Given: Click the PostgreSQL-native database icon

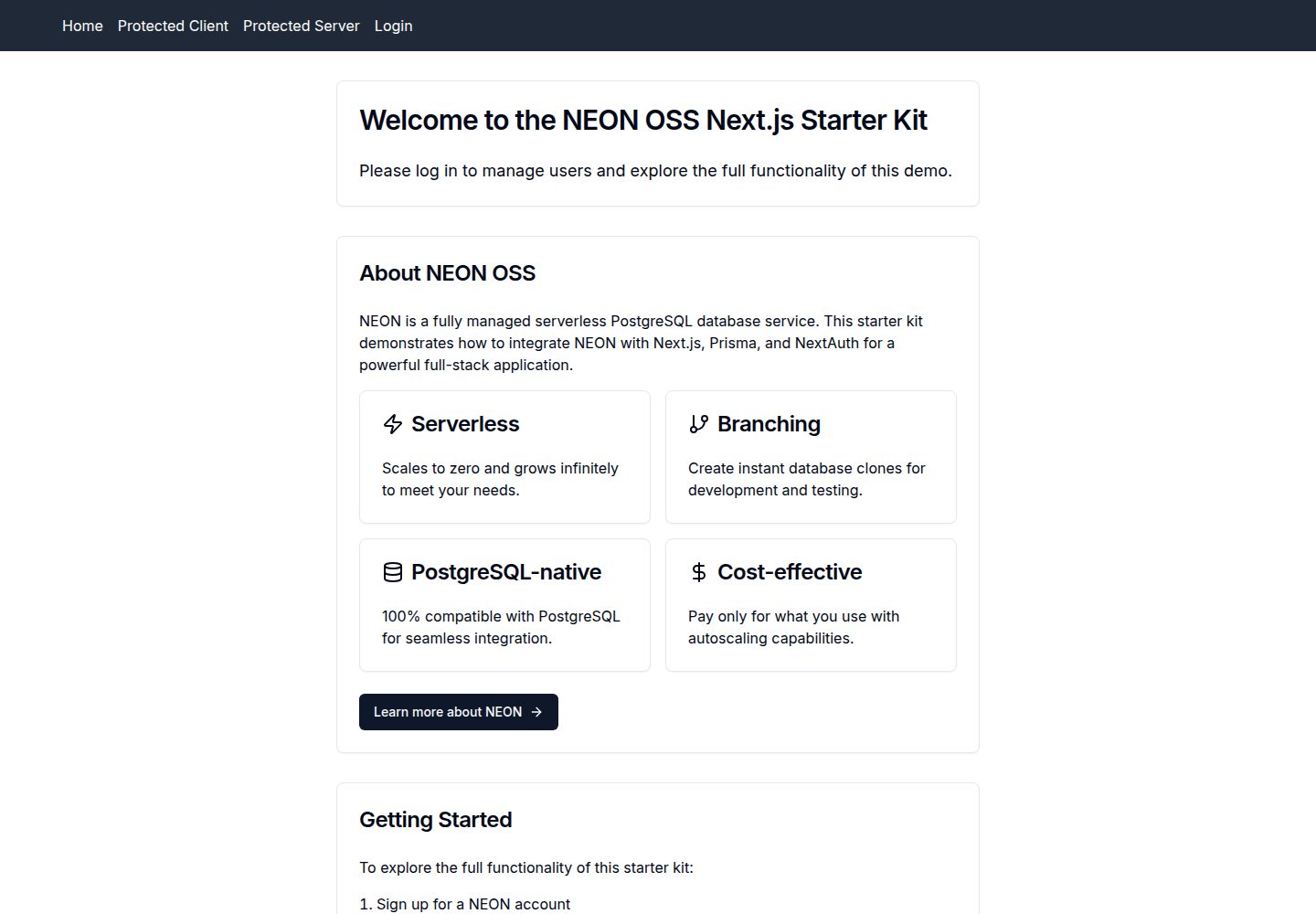Looking at the screenshot, I should point(393,572).
